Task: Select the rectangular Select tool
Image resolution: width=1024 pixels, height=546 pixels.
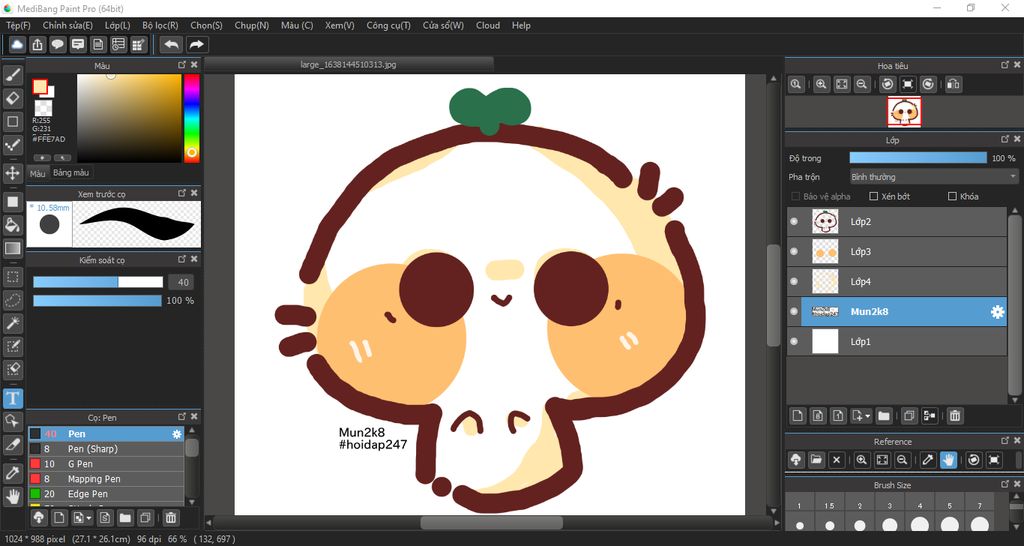Action: tap(12, 277)
